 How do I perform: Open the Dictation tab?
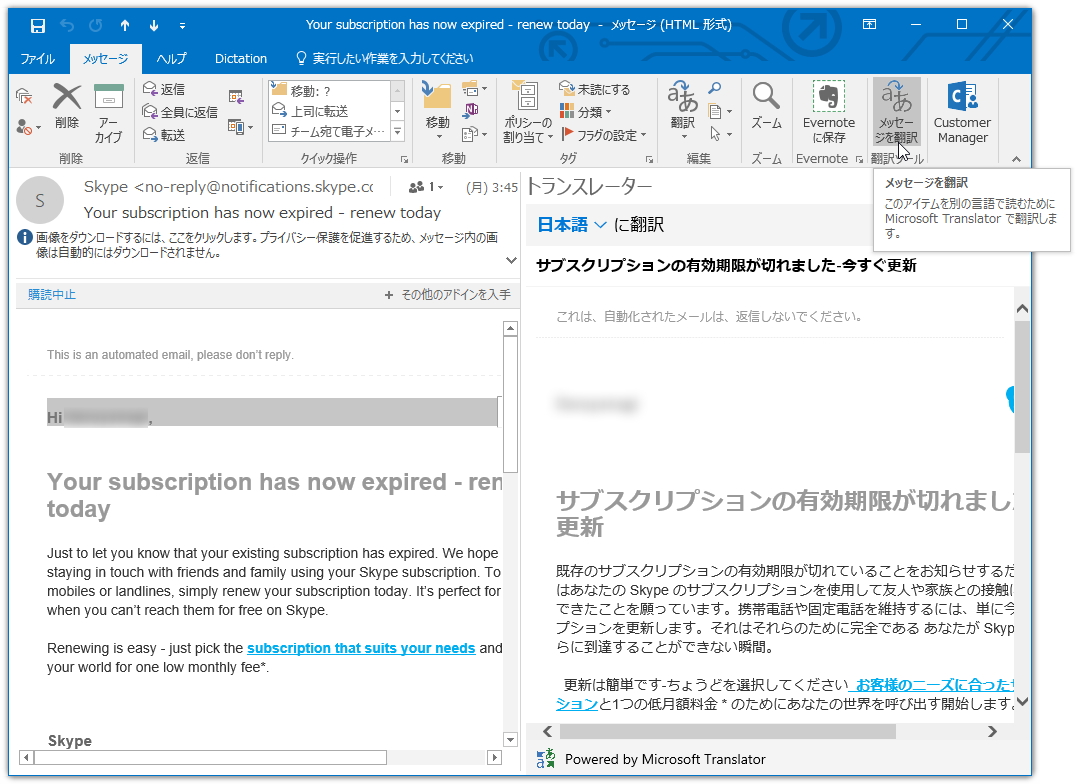(x=240, y=58)
